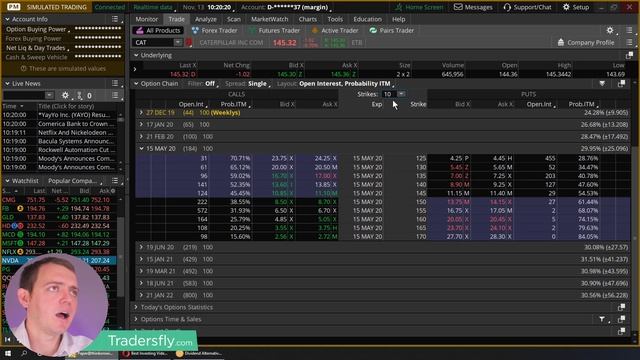640x360 pixels.
Task: Click the Watchlist panel menu icon
Action: coord(115,180)
